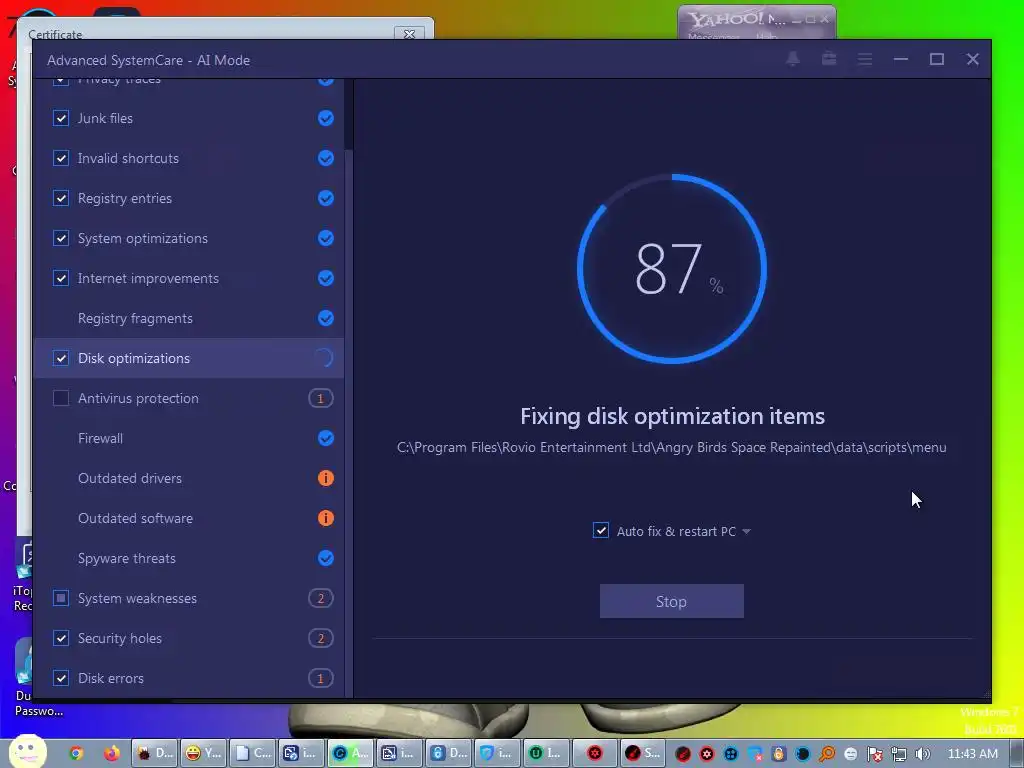
Task: Select the Spyware threats list item
Action: coord(189,558)
